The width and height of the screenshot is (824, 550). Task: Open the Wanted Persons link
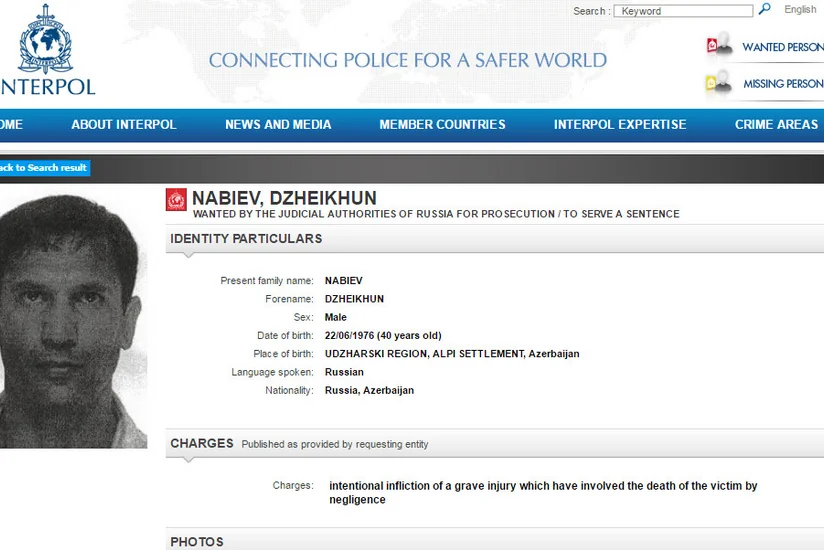point(782,47)
